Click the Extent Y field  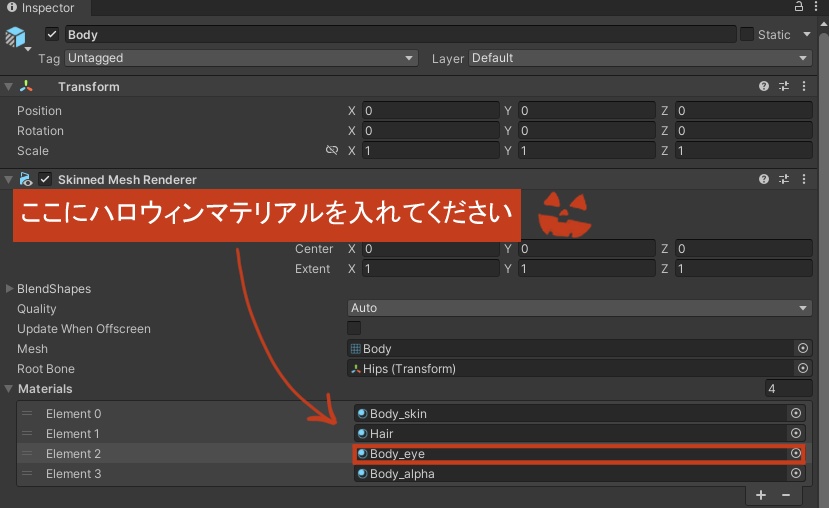pyautogui.click(x=586, y=269)
